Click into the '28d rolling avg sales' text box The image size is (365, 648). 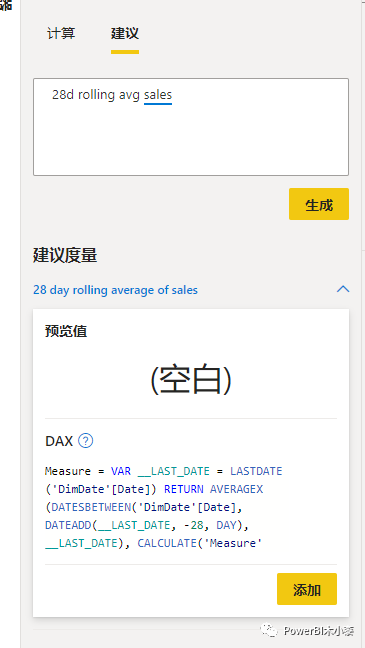click(x=191, y=127)
